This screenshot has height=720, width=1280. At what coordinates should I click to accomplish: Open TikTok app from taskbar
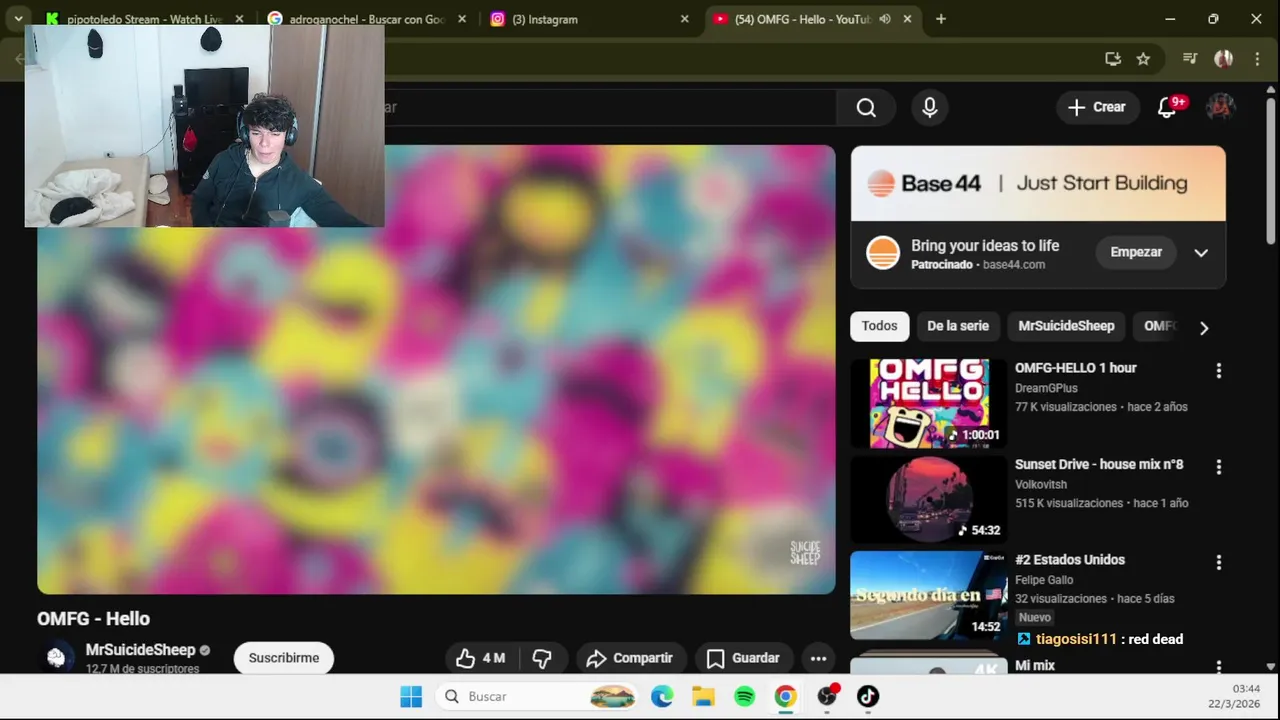(x=868, y=696)
